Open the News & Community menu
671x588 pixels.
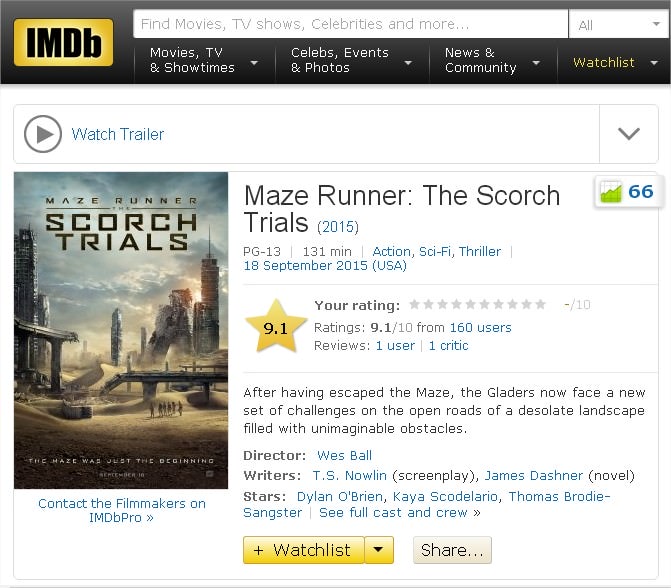coord(493,60)
